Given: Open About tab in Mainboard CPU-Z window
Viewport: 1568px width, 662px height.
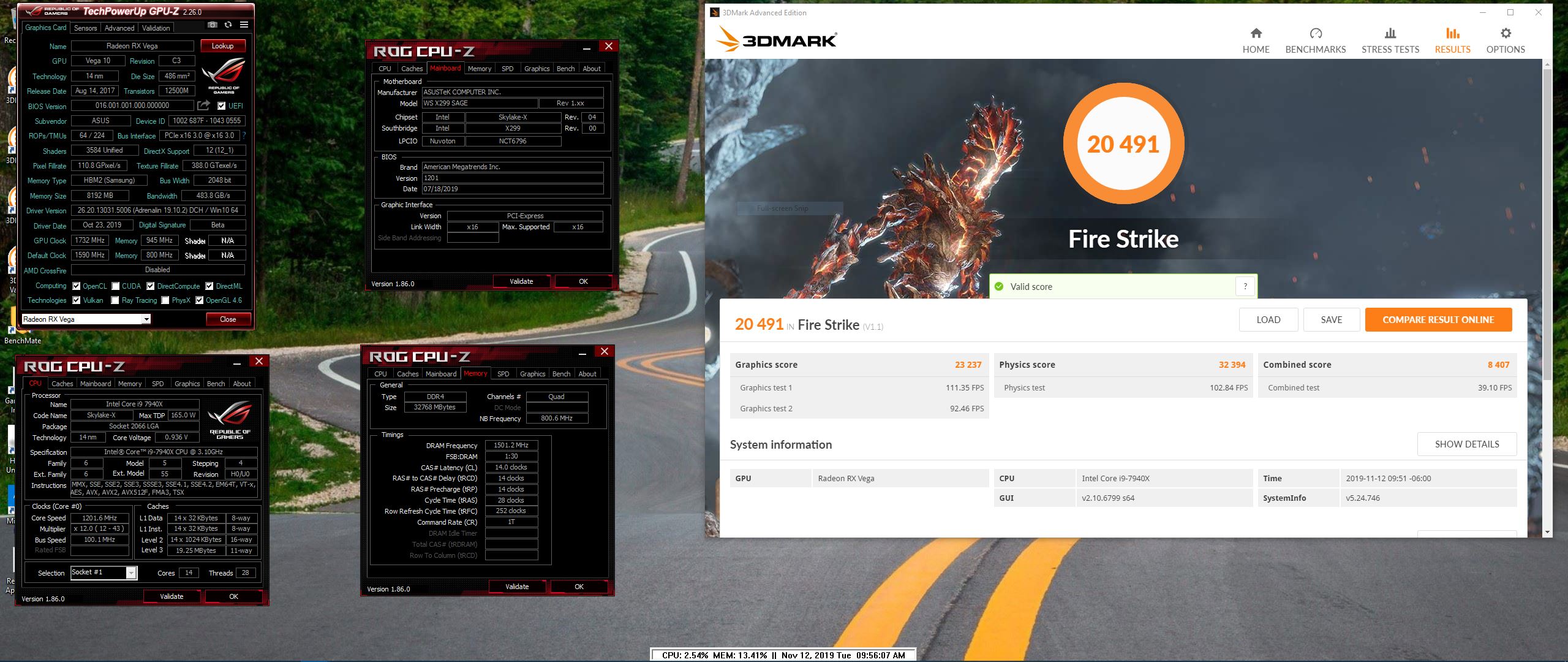Looking at the screenshot, I should (592, 69).
